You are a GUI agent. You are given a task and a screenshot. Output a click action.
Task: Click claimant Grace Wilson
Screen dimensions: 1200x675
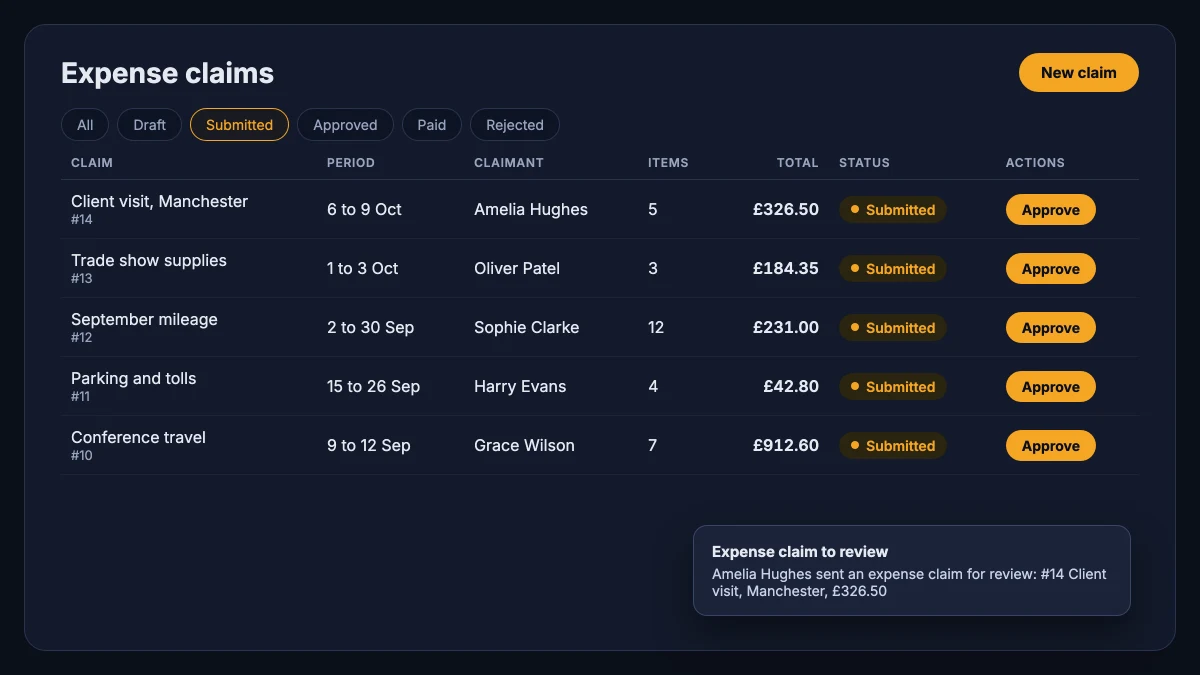point(524,445)
